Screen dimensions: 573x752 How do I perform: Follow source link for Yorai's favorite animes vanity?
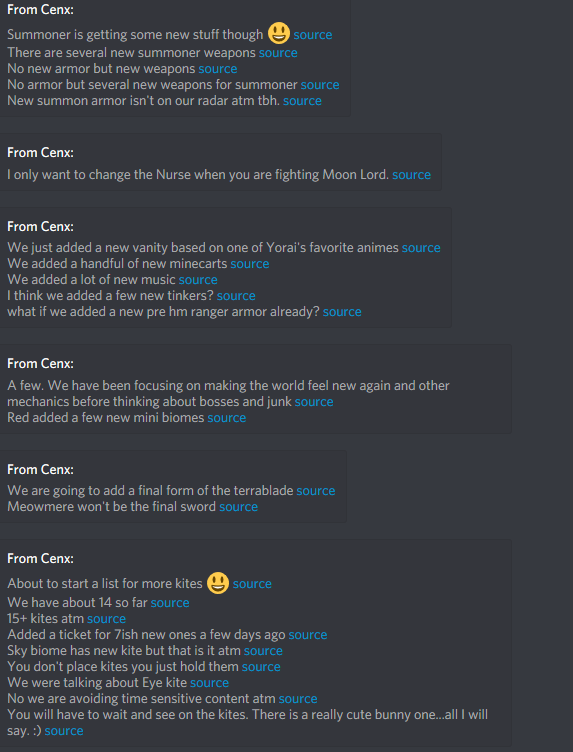click(x=421, y=247)
